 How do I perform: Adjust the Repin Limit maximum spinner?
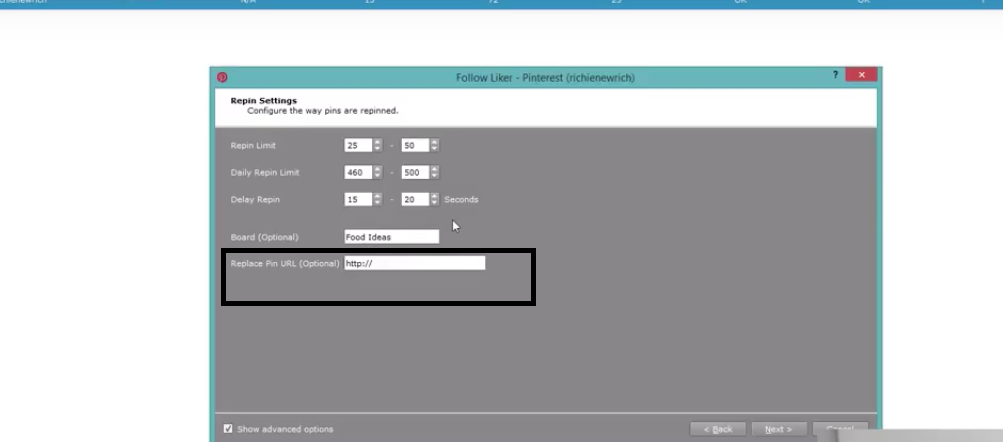click(435, 146)
